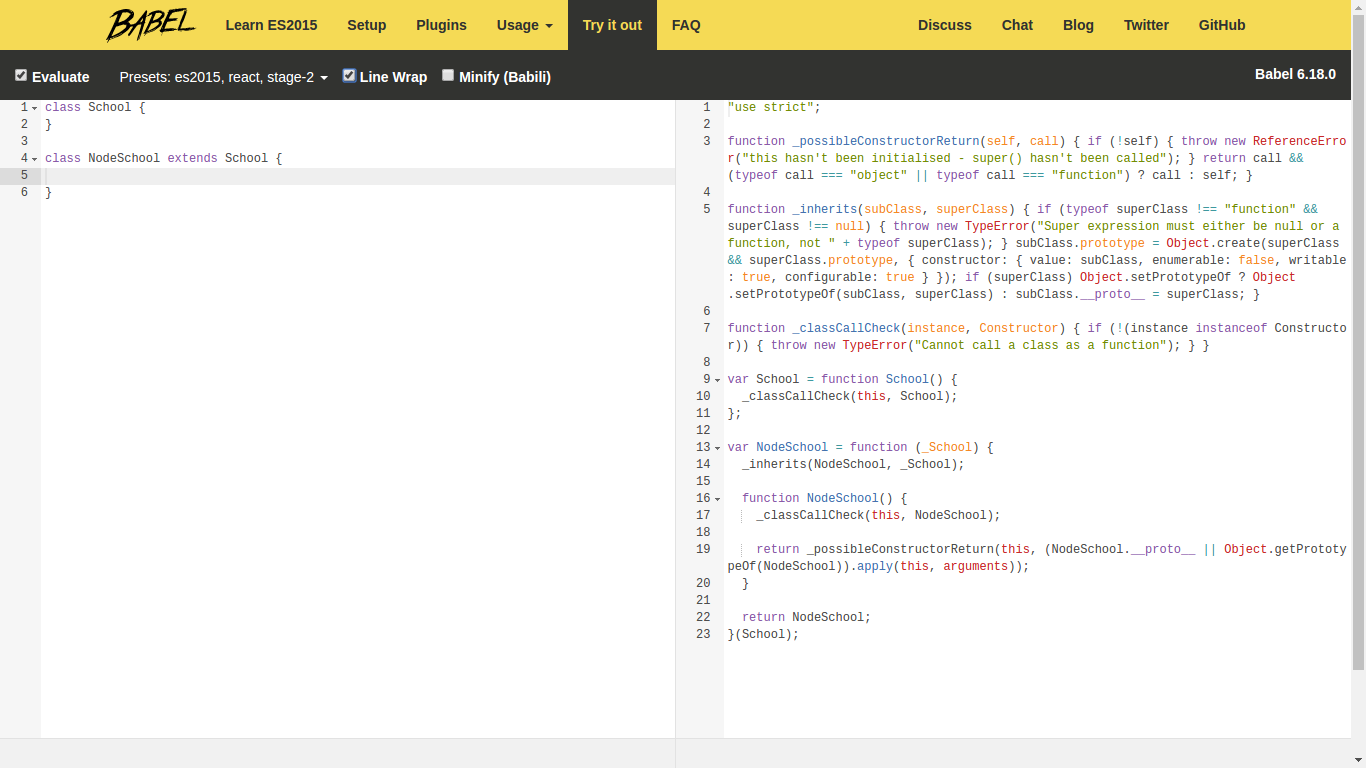Image resolution: width=1366 pixels, height=768 pixels.
Task: Go to the Setup page
Action: [367, 25]
